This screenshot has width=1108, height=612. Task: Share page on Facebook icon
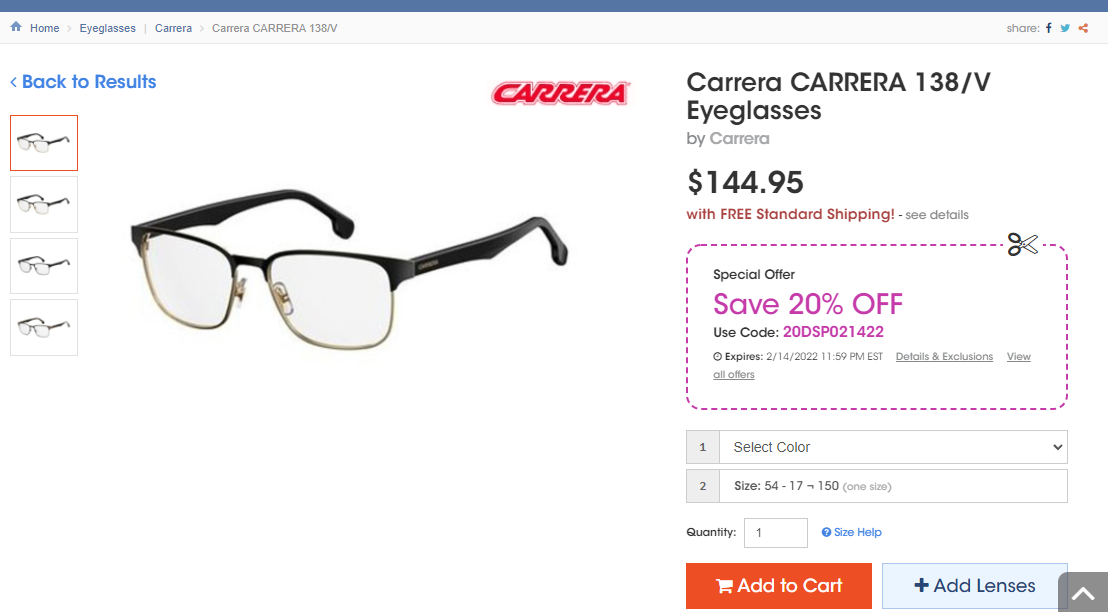click(1049, 28)
